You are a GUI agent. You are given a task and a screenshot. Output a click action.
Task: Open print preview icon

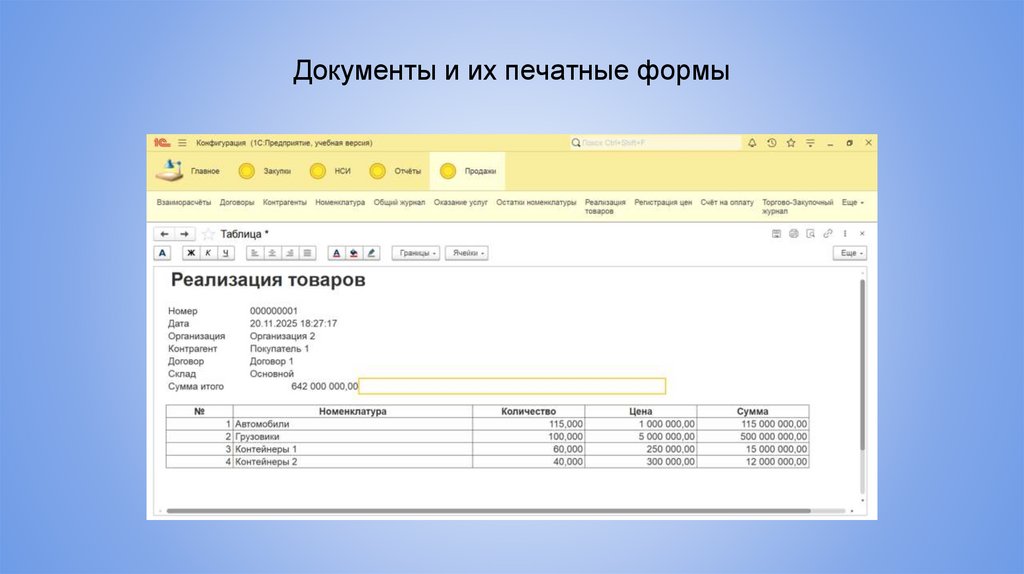point(810,234)
